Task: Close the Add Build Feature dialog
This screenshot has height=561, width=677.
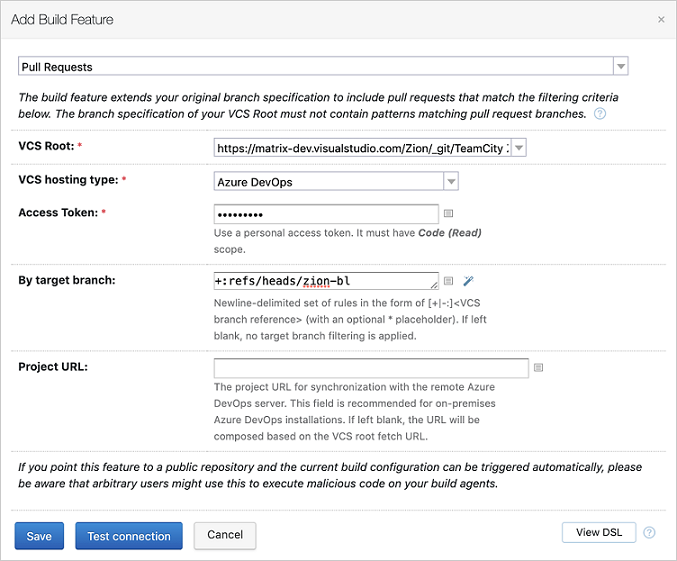Action: point(661,19)
